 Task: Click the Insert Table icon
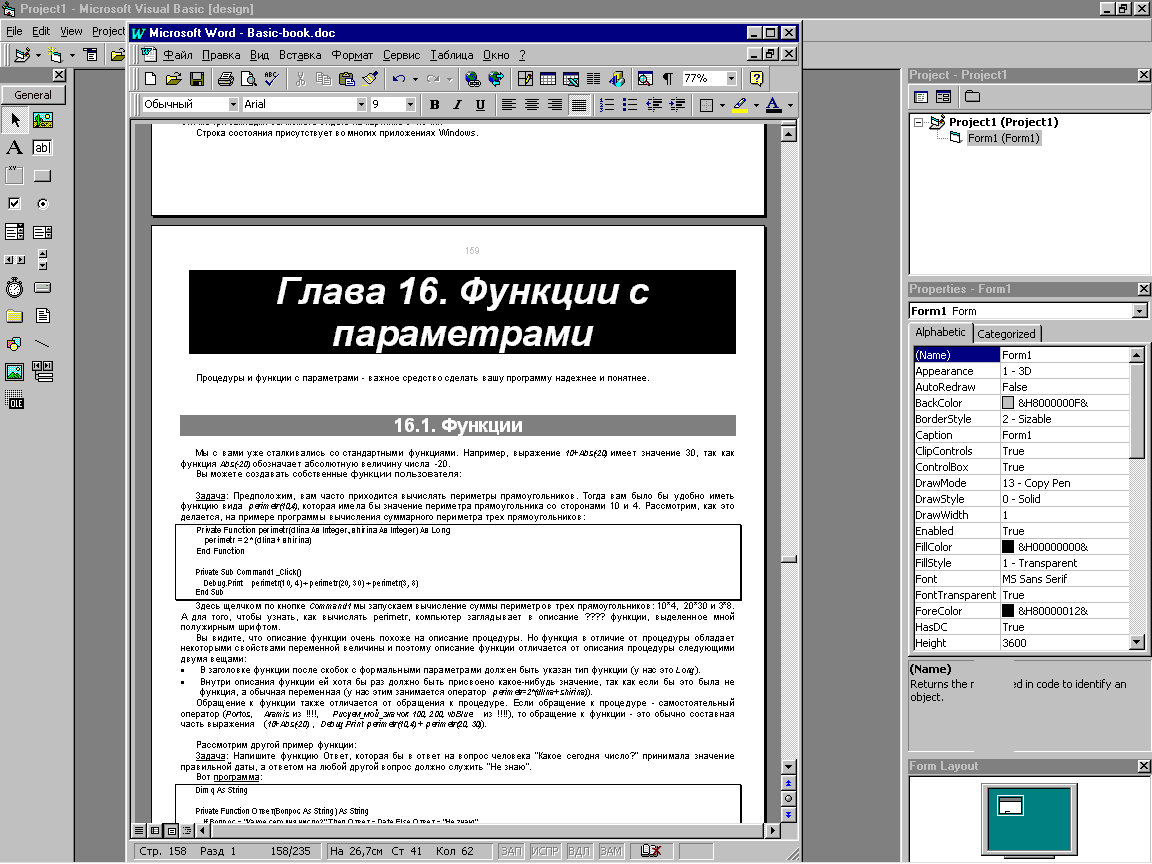[548, 79]
